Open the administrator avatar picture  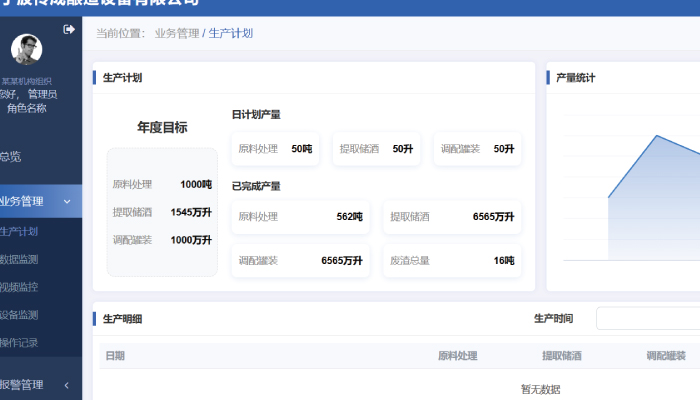[x=26, y=49]
